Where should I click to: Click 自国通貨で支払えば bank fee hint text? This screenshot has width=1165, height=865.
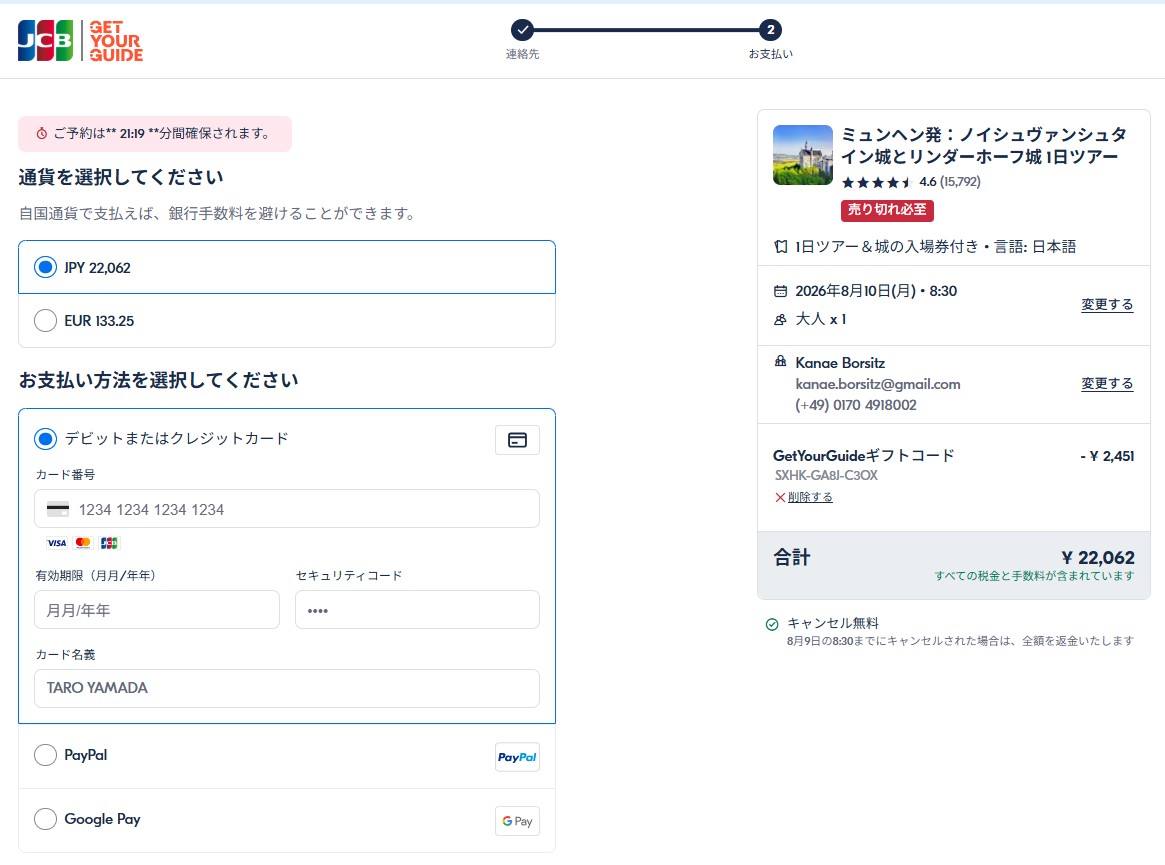click(x=217, y=214)
